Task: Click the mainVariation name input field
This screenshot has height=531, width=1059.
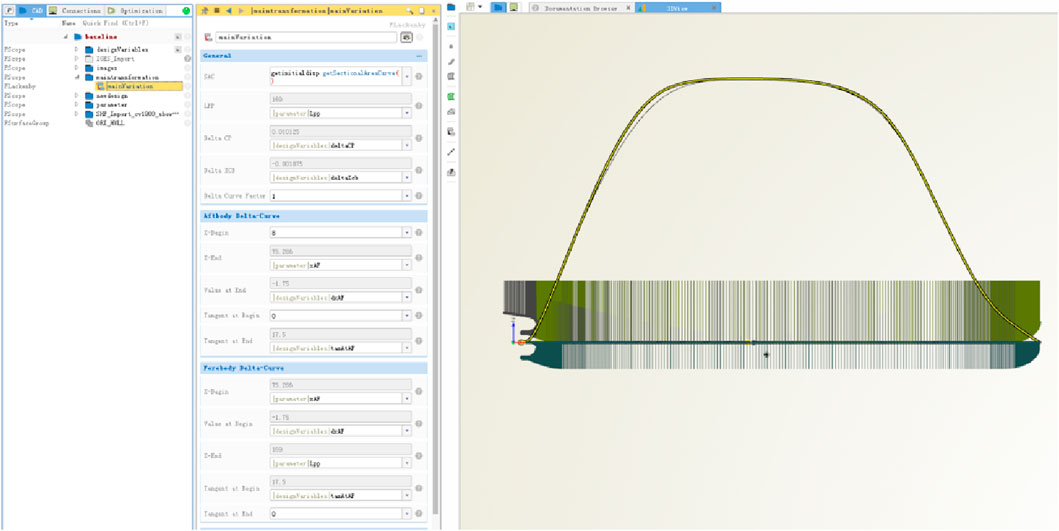Action: [306, 37]
